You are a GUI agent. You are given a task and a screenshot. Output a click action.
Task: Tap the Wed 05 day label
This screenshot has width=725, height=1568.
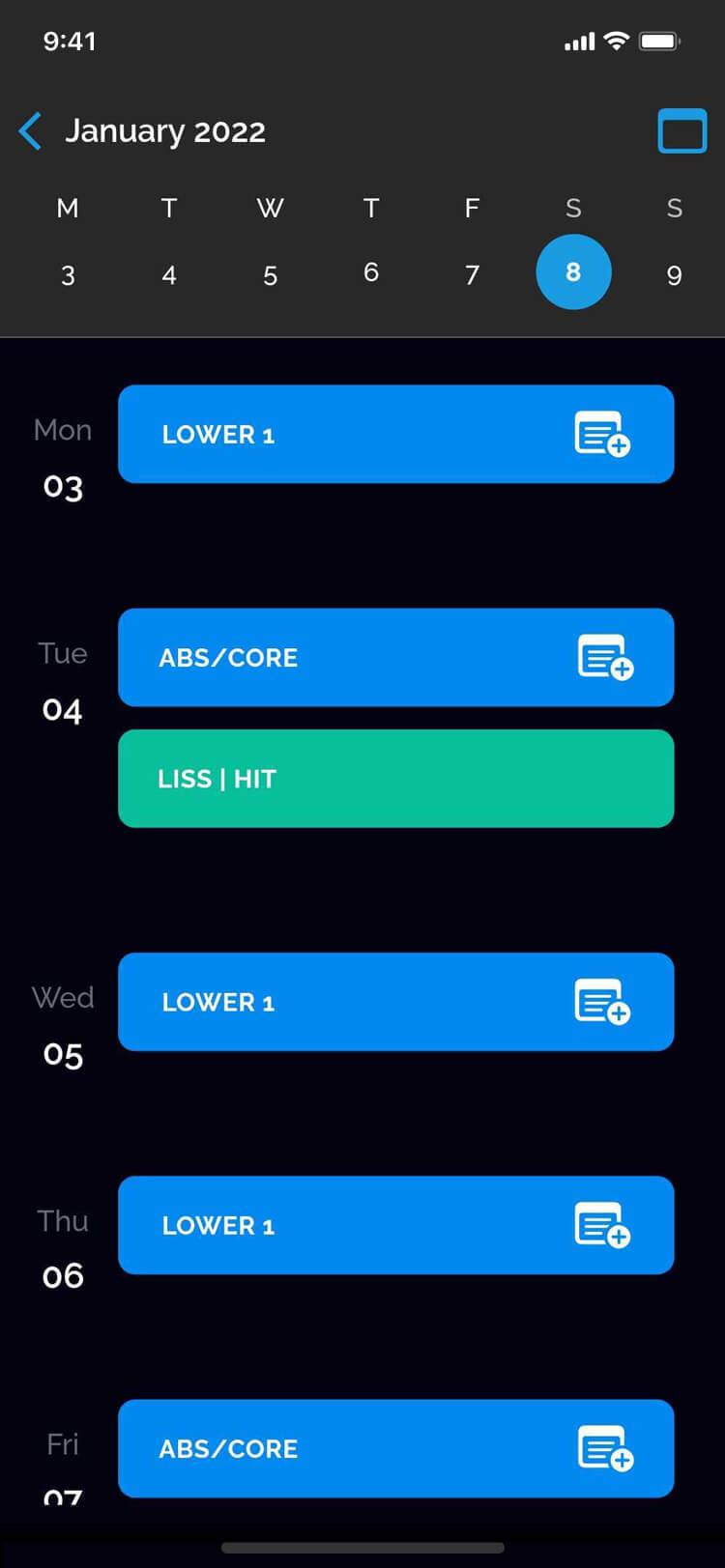point(63,1026)
